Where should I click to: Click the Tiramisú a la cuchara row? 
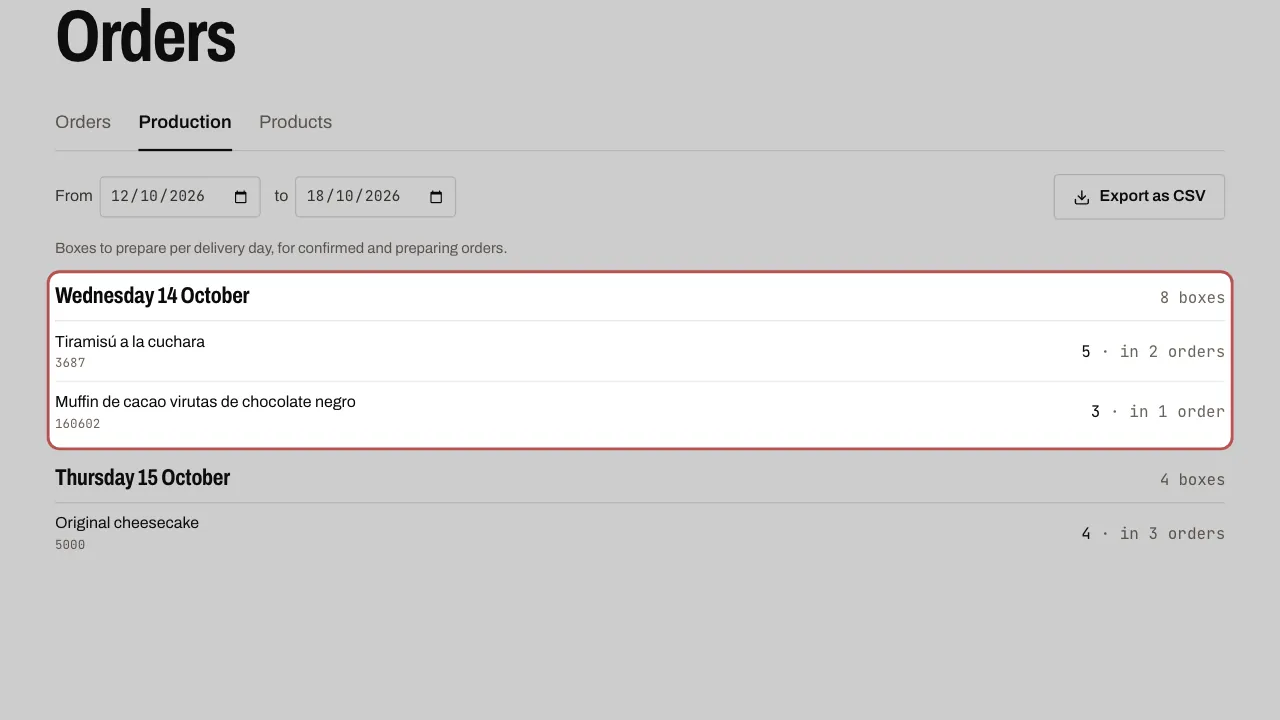click(640, 351)
